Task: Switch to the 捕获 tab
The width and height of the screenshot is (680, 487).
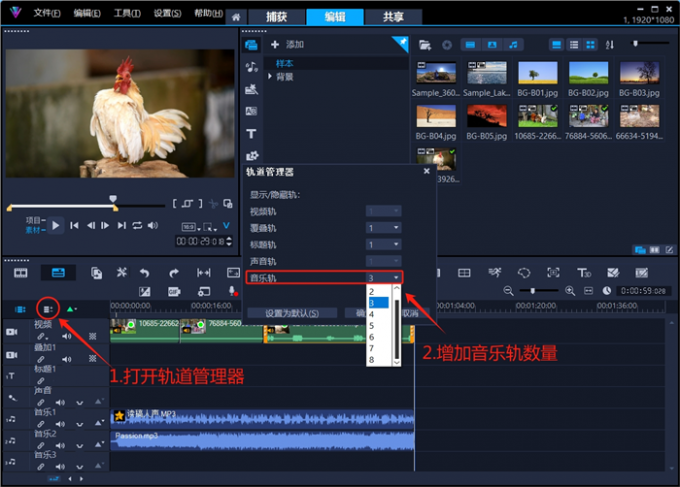Action: click(x=276, y=17)
